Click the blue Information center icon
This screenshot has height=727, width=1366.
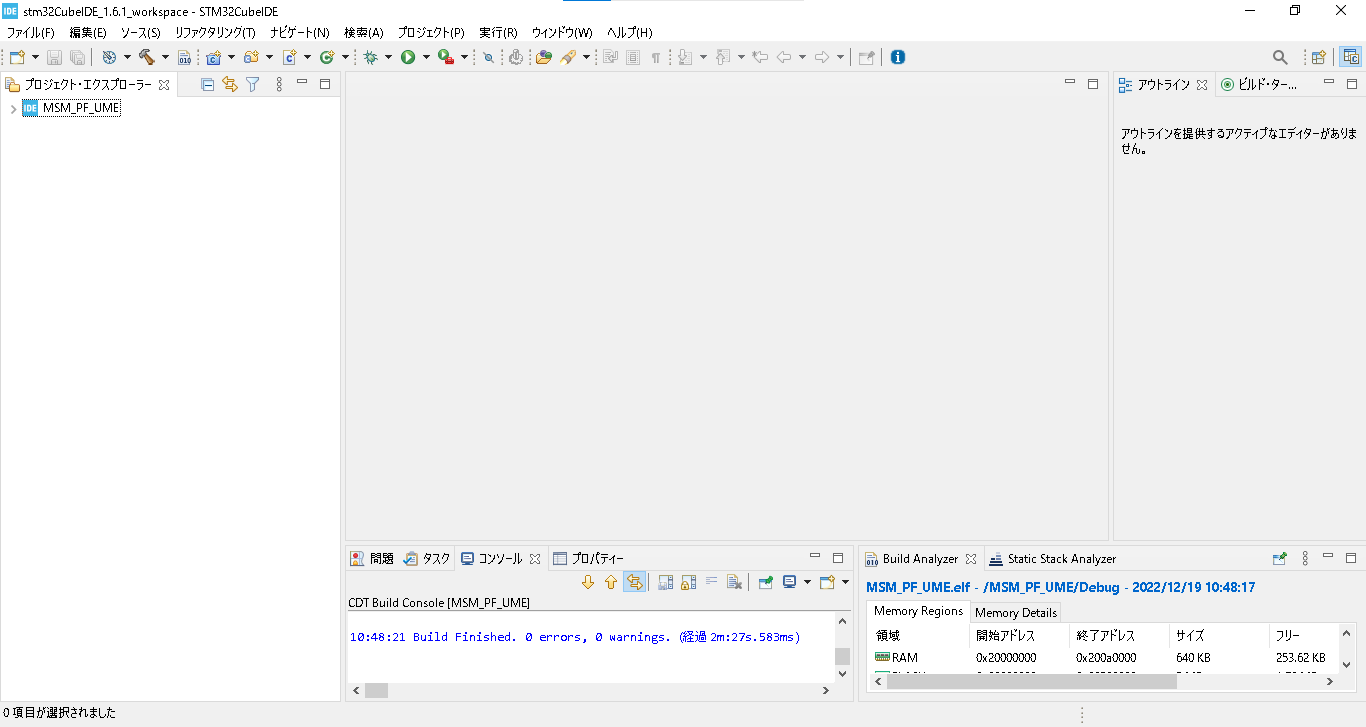898,57
